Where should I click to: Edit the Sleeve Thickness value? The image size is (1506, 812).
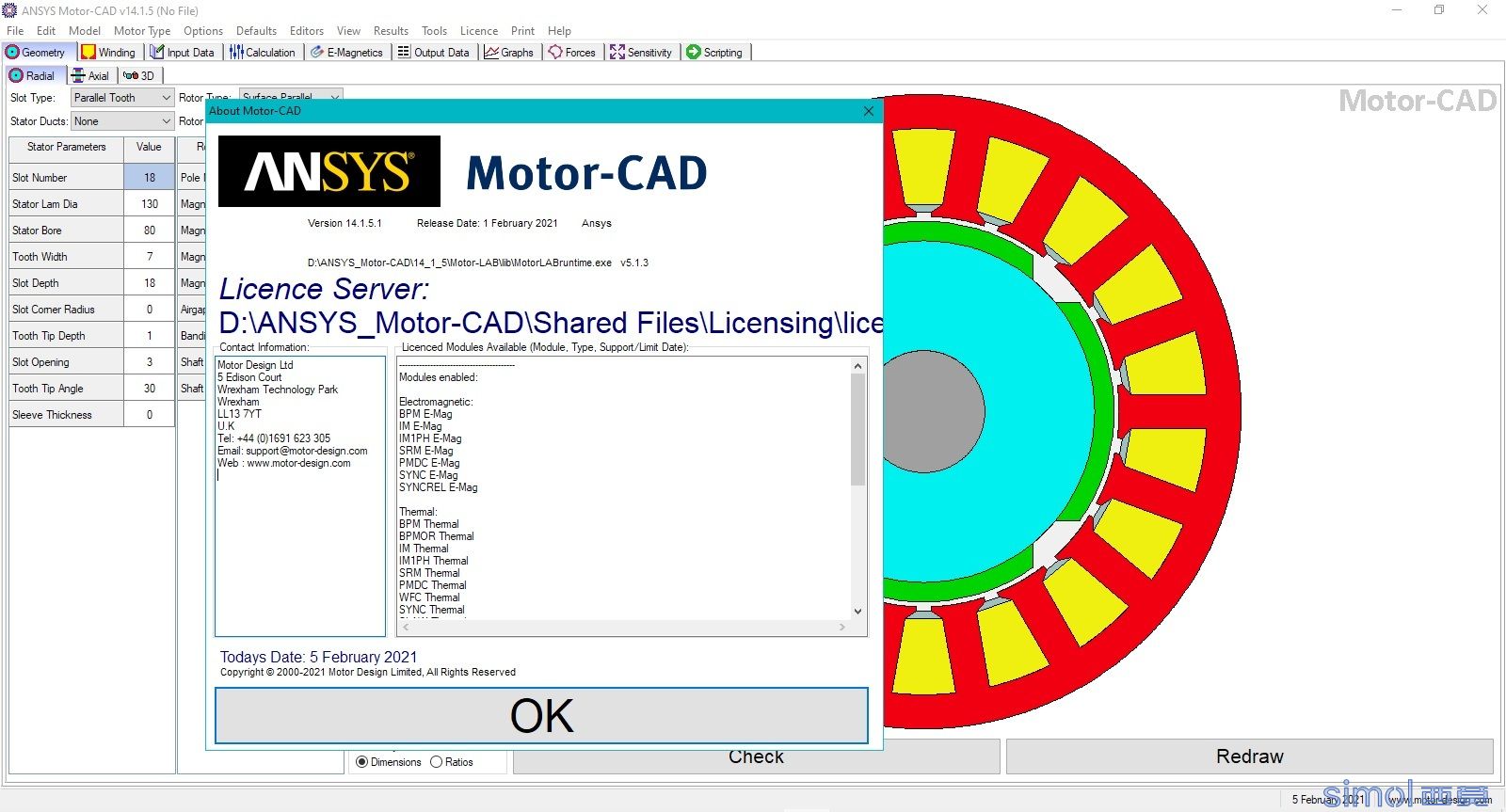(150, 414)
